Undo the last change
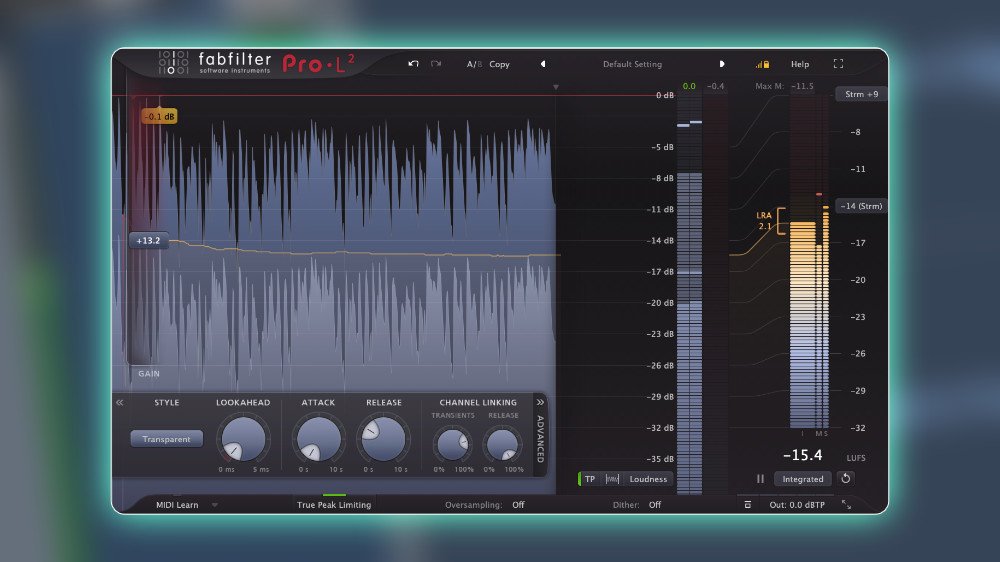 point(413,64)
